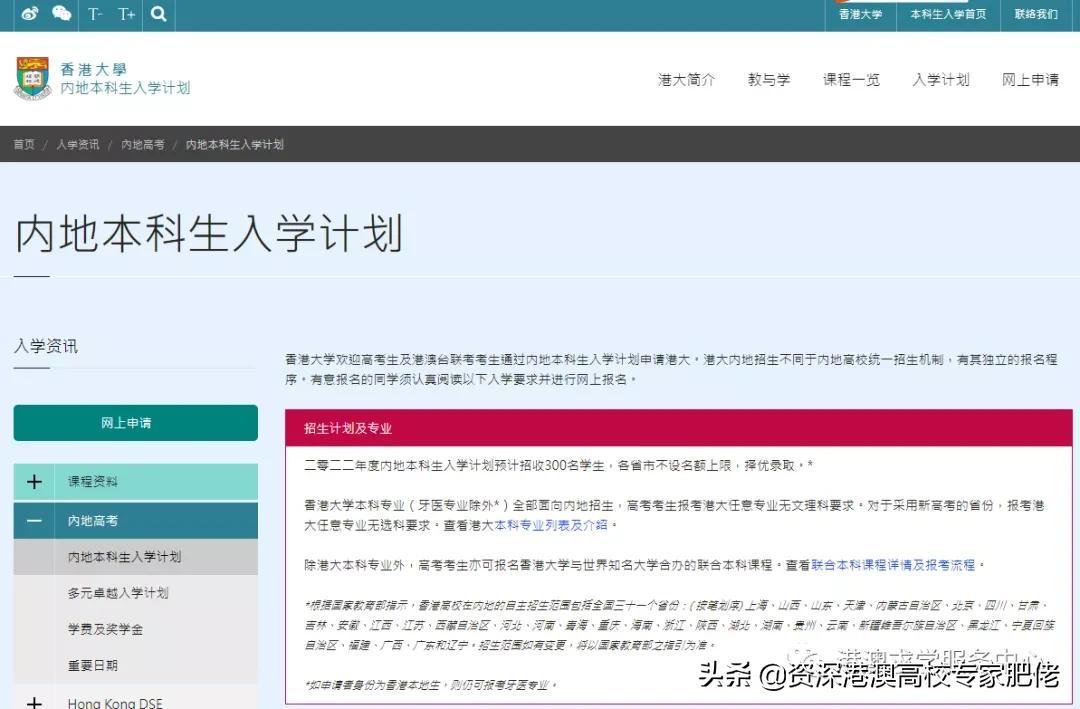
Task: Go to 首页 breadcrumb
Action: [24, 144]
